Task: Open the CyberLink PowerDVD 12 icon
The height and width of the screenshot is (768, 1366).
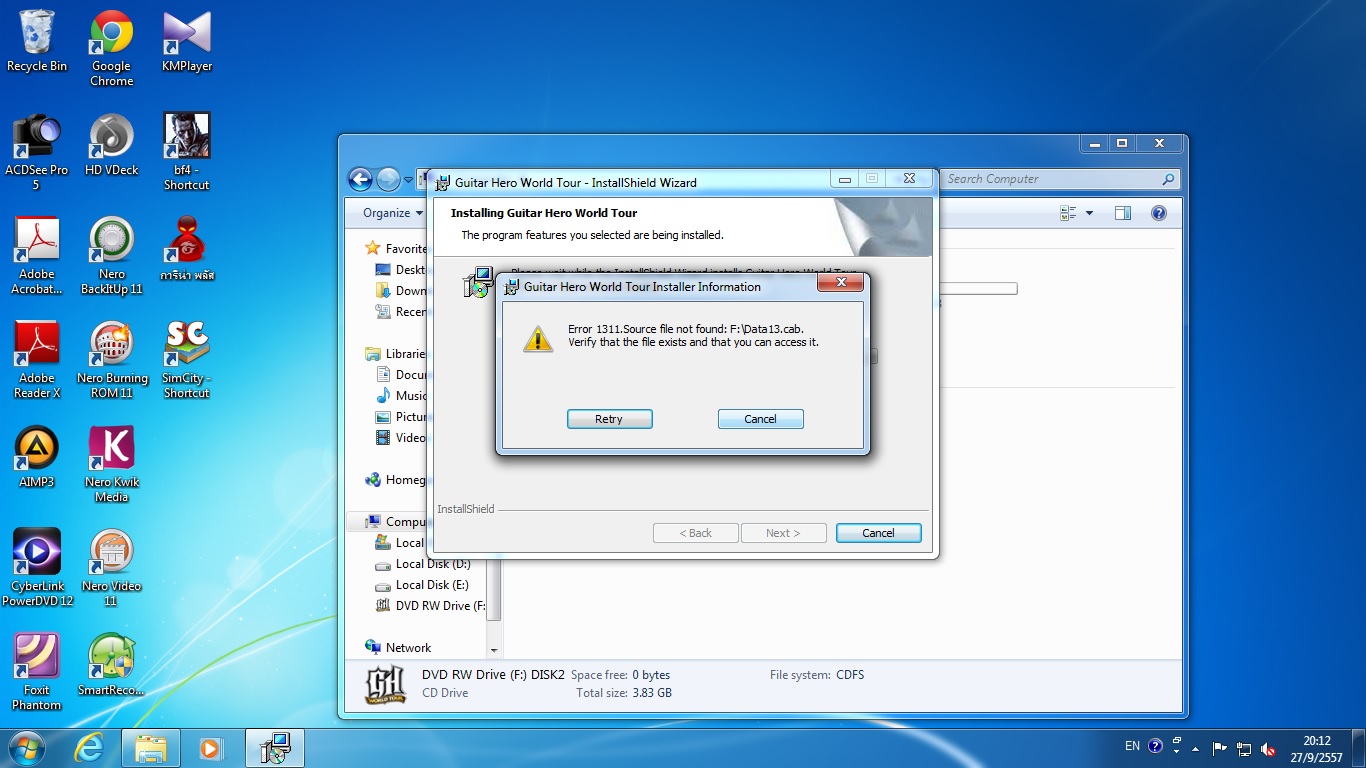Action: click(37, 556)
